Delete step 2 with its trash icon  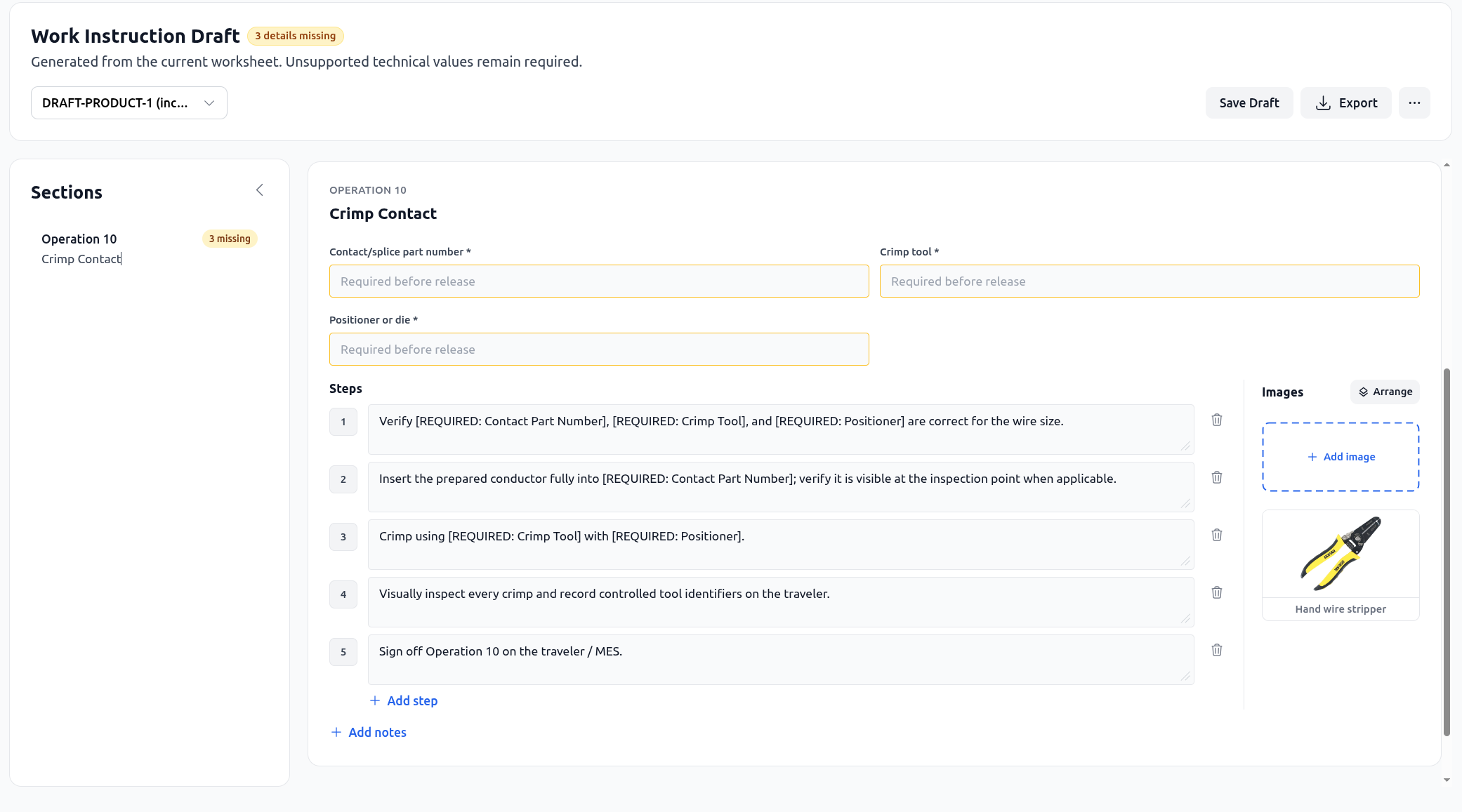1217,477
